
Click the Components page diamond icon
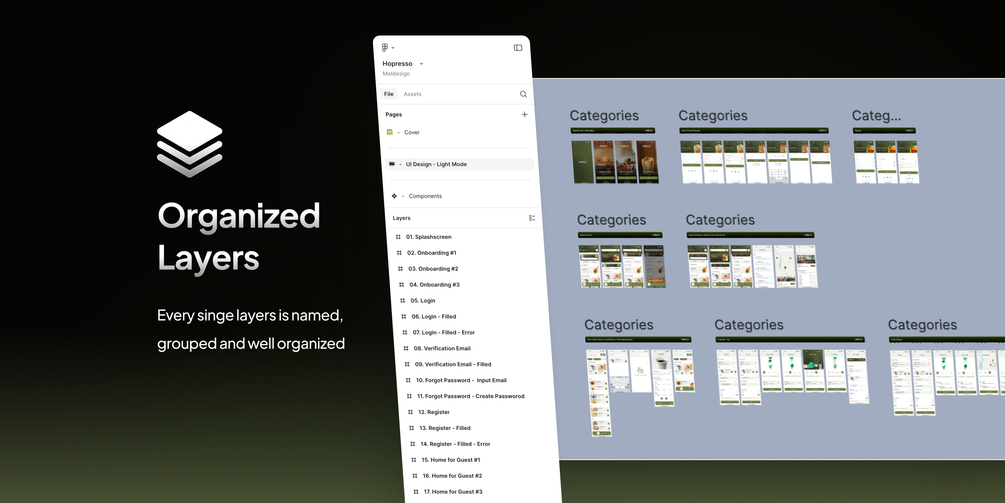[394, 196]
